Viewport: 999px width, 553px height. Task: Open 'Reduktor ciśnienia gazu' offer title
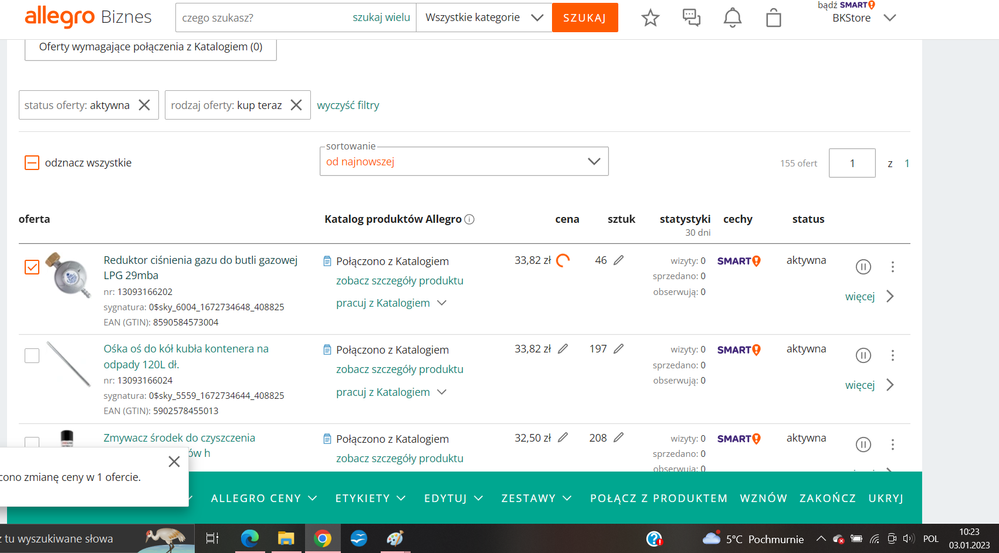point(201,268)
